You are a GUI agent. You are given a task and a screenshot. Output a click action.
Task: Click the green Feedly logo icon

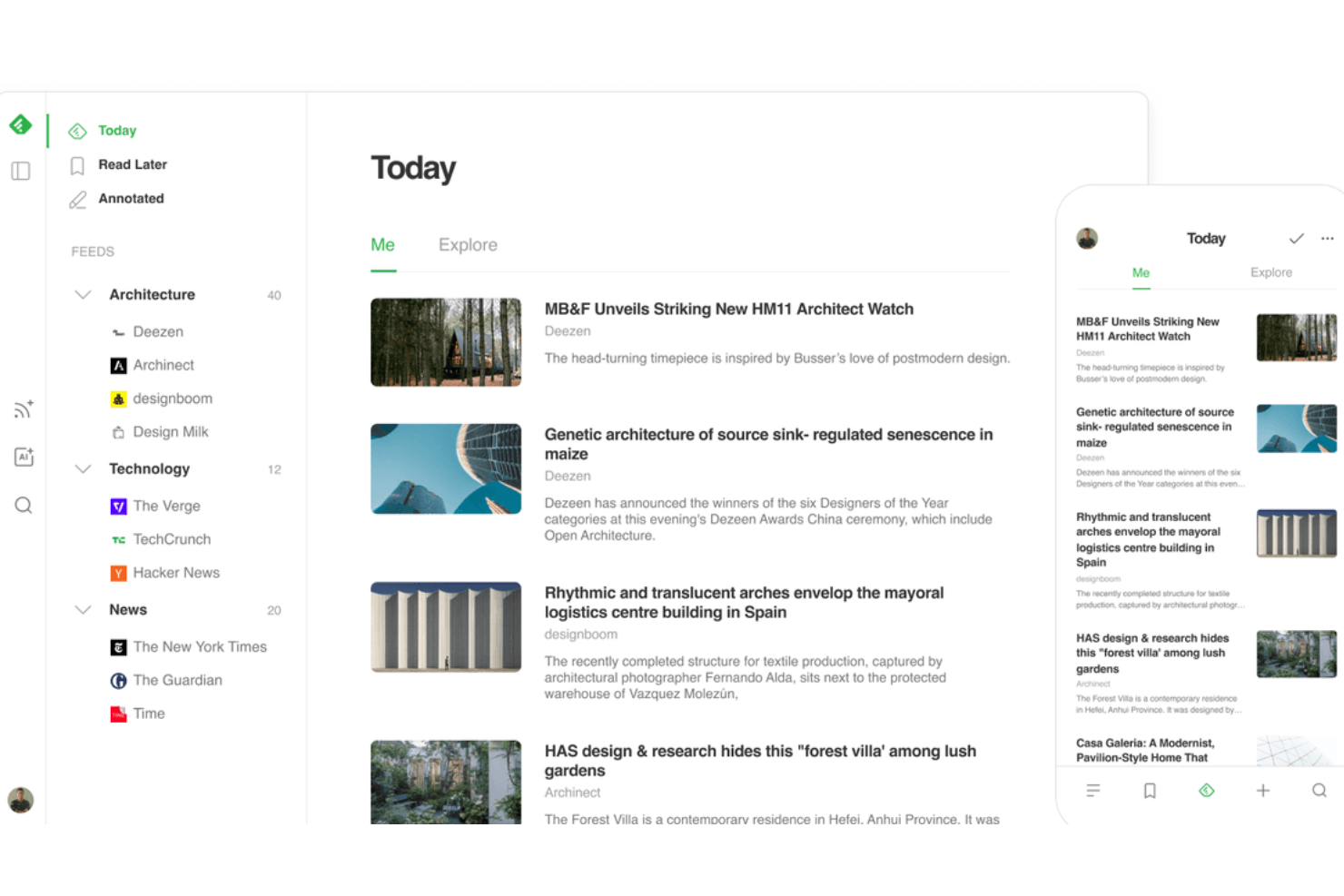[21, 125]
